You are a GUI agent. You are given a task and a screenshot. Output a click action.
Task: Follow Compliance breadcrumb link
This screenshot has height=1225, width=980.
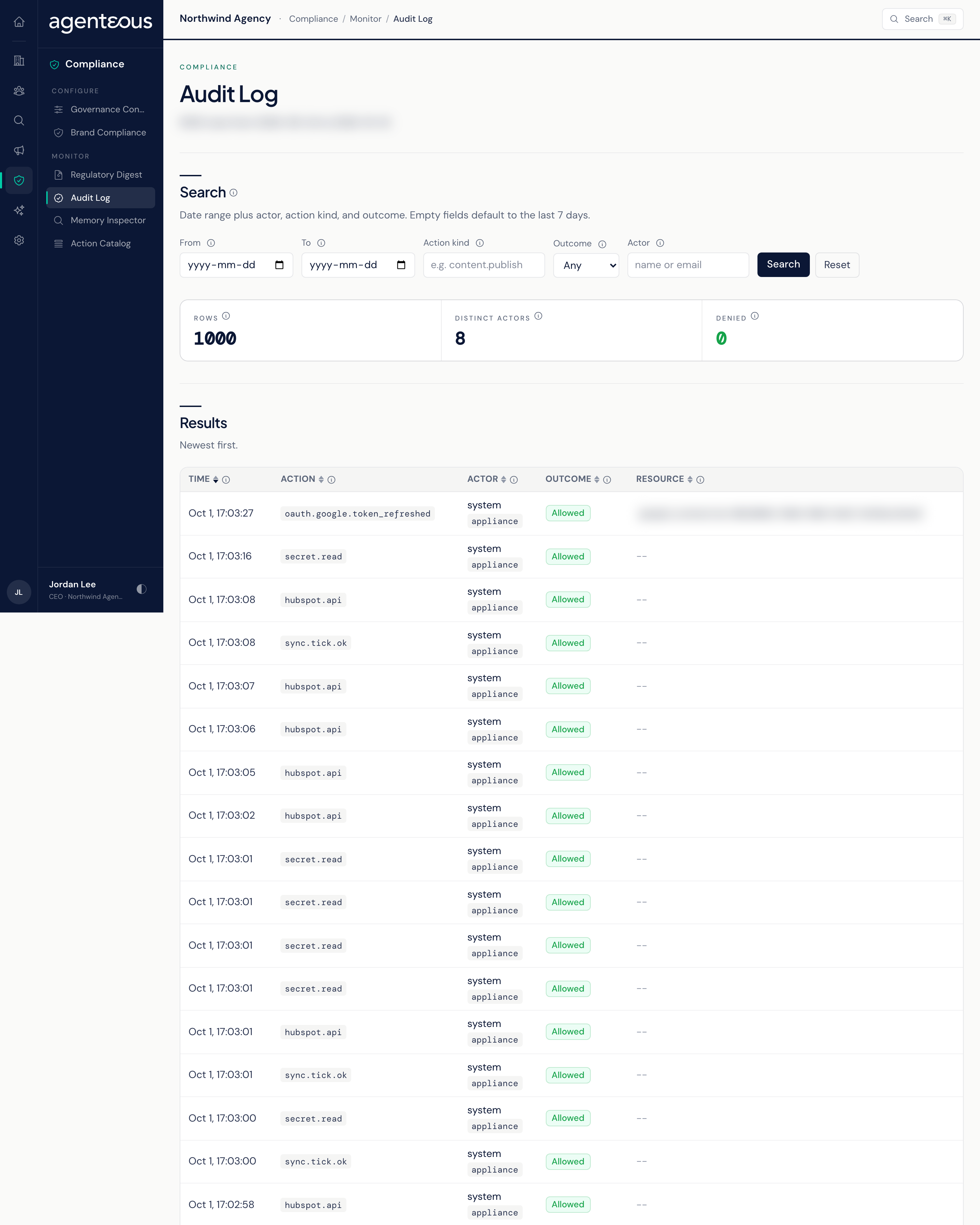(x=313, y=19)
